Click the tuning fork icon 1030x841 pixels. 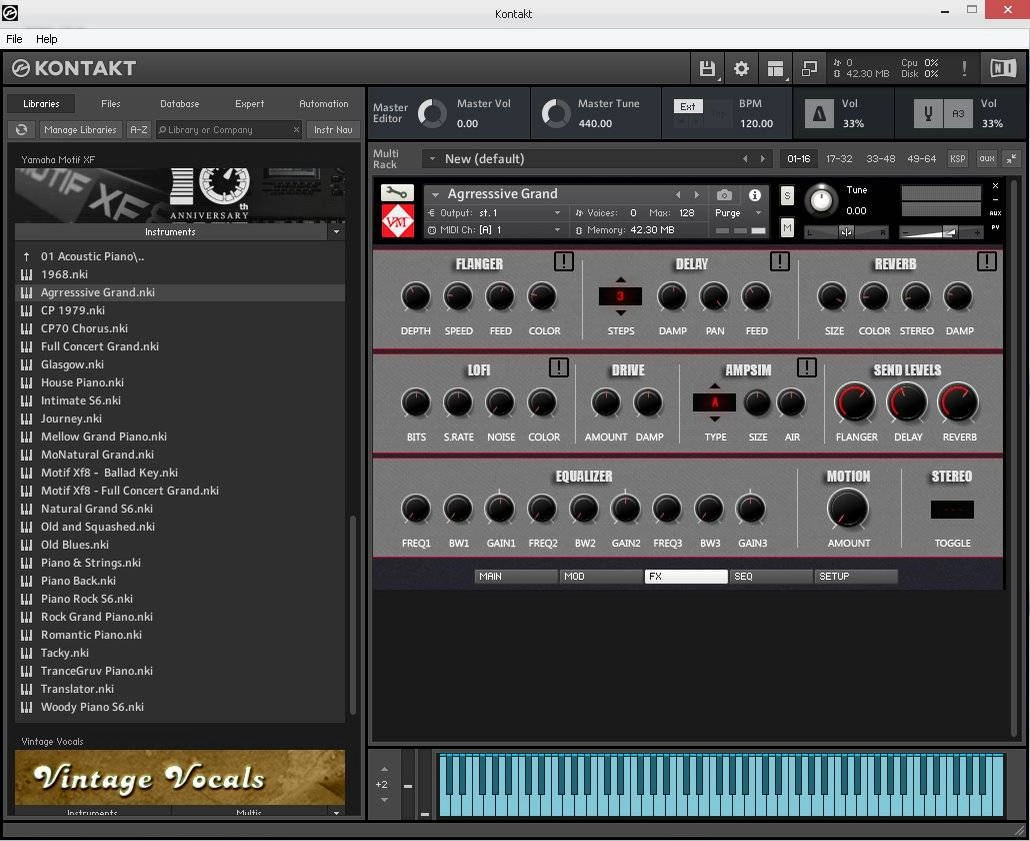pos(928,114)
